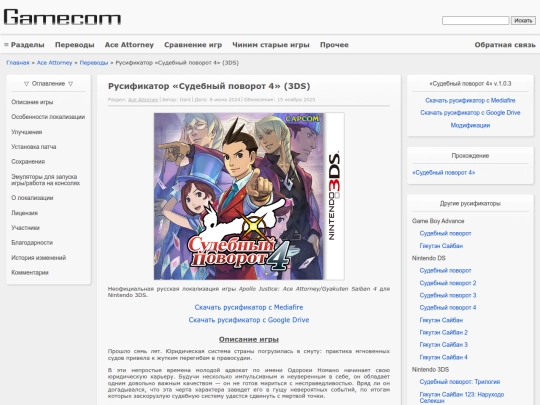Click the «Судебный поворот 4» v.1.0.3 heading

coord(470,84)
